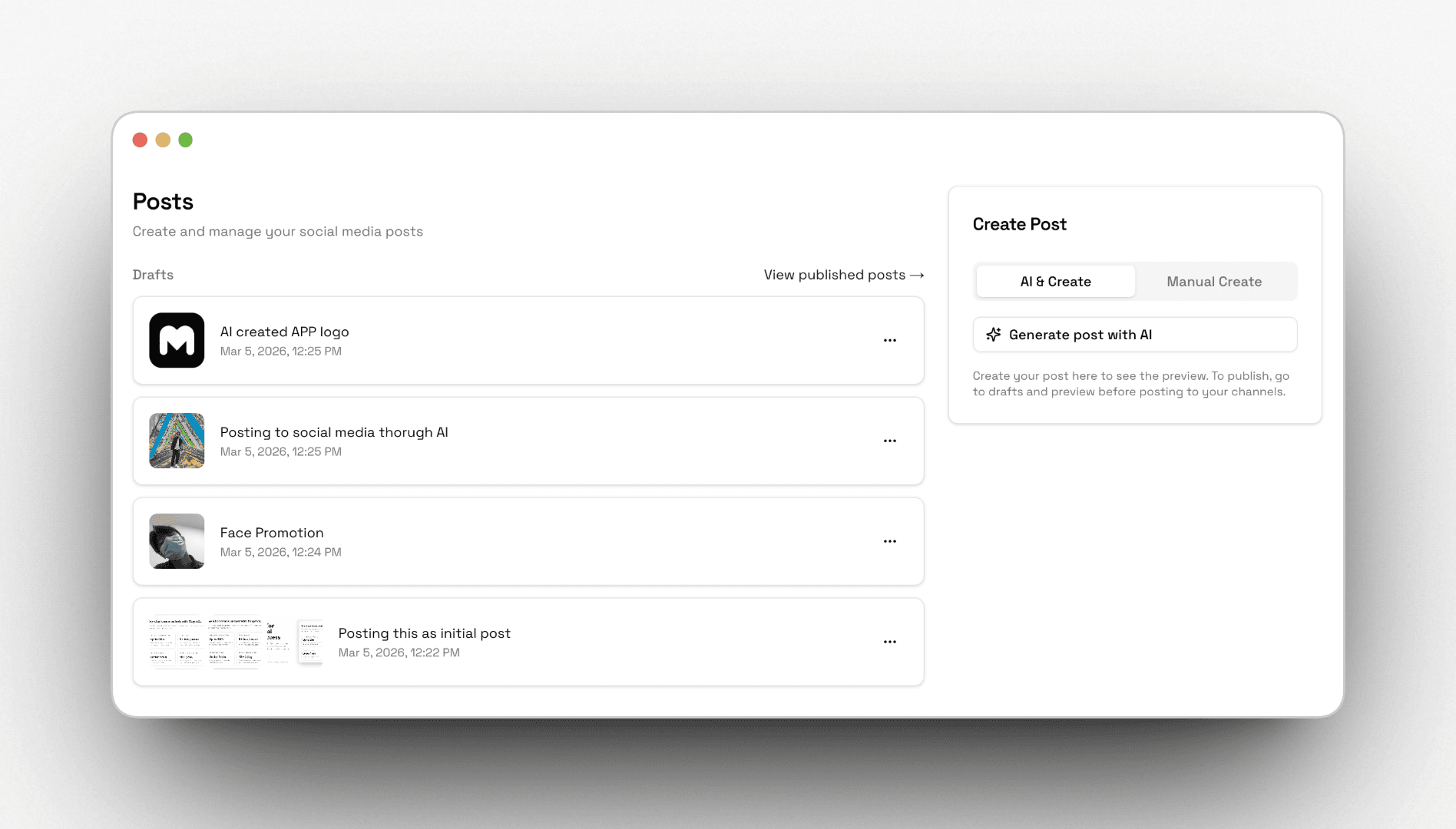This screenshot has width=1456, height=829.
Task: Open options menu for AI created APP logo
Action: click(x=889, y=340)
